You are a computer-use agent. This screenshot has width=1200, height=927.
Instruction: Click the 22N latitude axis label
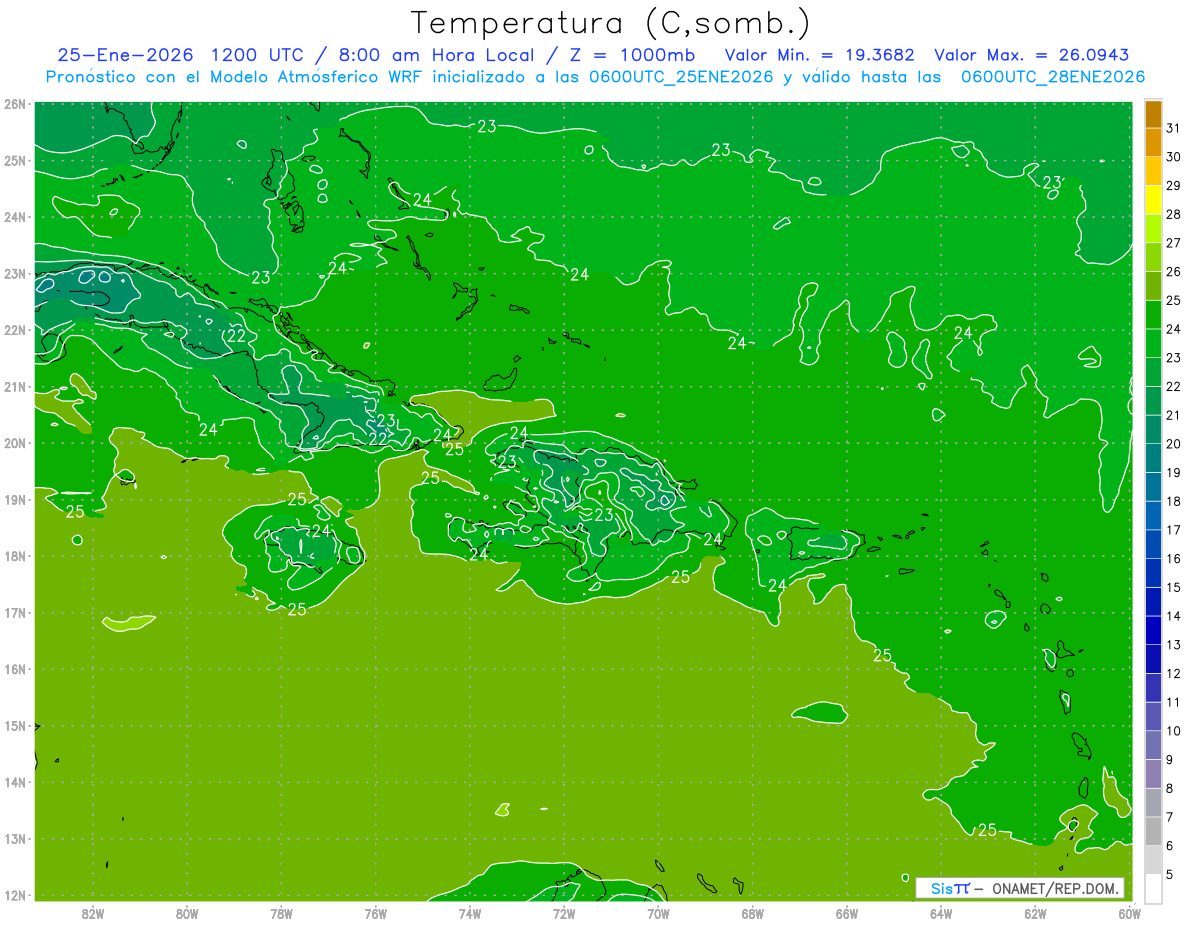point(15,330)
